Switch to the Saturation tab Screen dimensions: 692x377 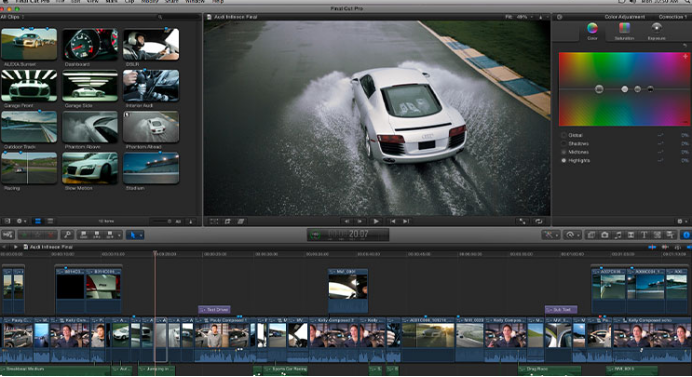coord(624,31)
